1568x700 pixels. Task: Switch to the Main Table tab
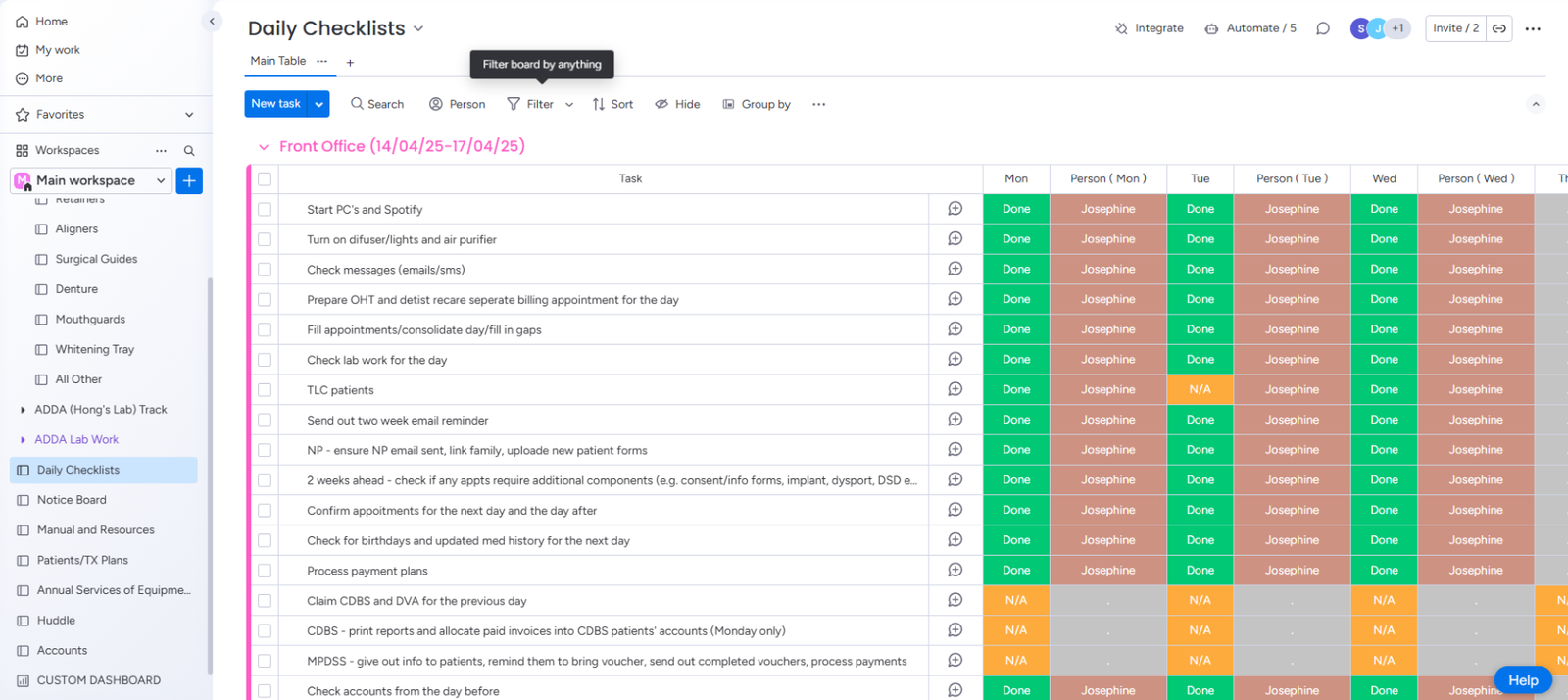point(278,61)
